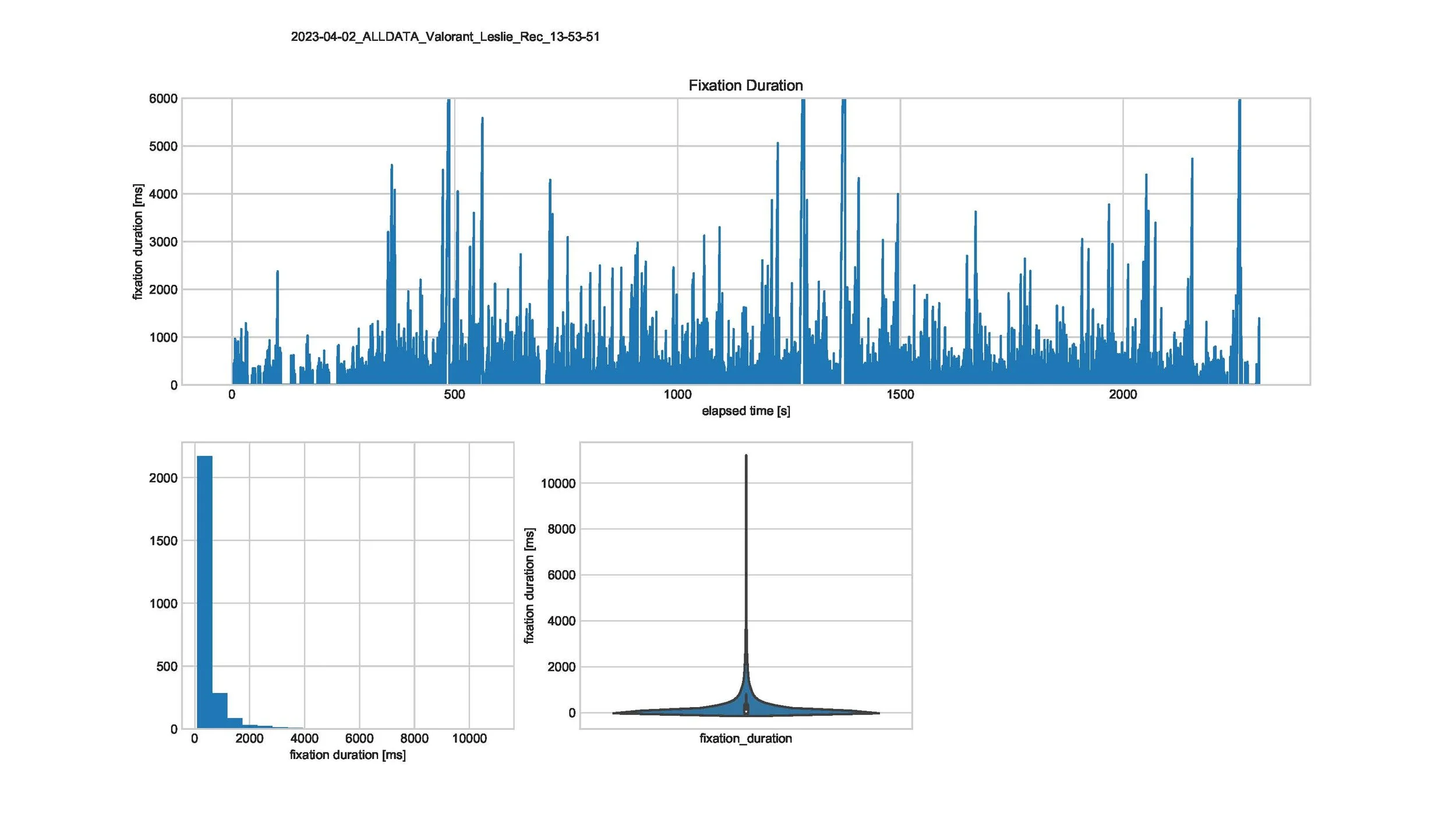Click the 4000 tick on histogram x-axis
This screenshot has width=1456, height=819.
click(304, 738)
